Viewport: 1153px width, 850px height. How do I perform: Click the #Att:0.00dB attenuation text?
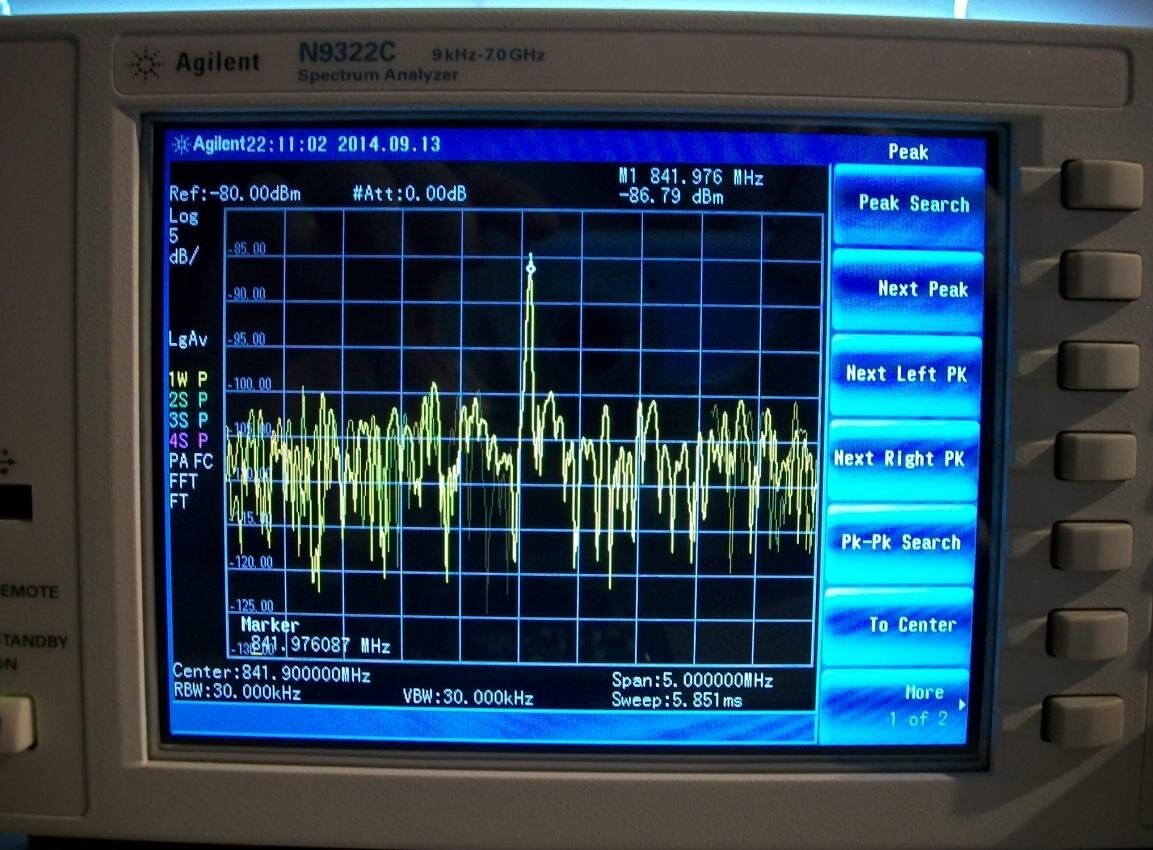click(x=409, y=193)
